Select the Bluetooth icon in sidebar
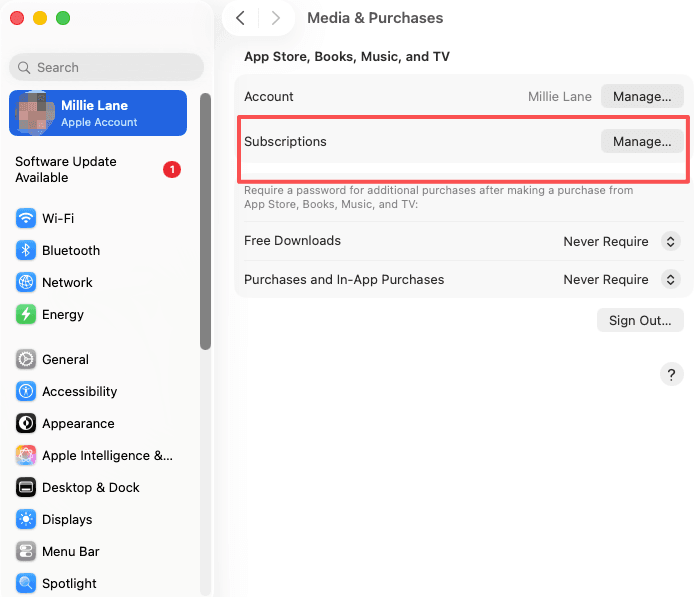The image size is (698, 597). 26,250
